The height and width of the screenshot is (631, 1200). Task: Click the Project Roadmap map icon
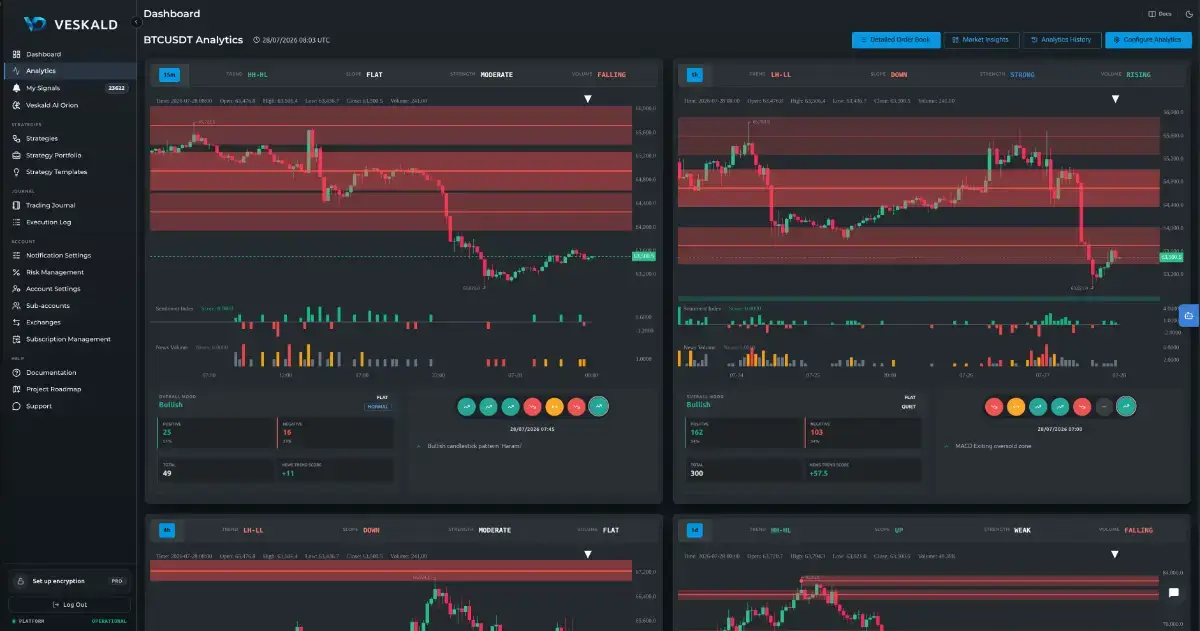(x=16, y=389)
